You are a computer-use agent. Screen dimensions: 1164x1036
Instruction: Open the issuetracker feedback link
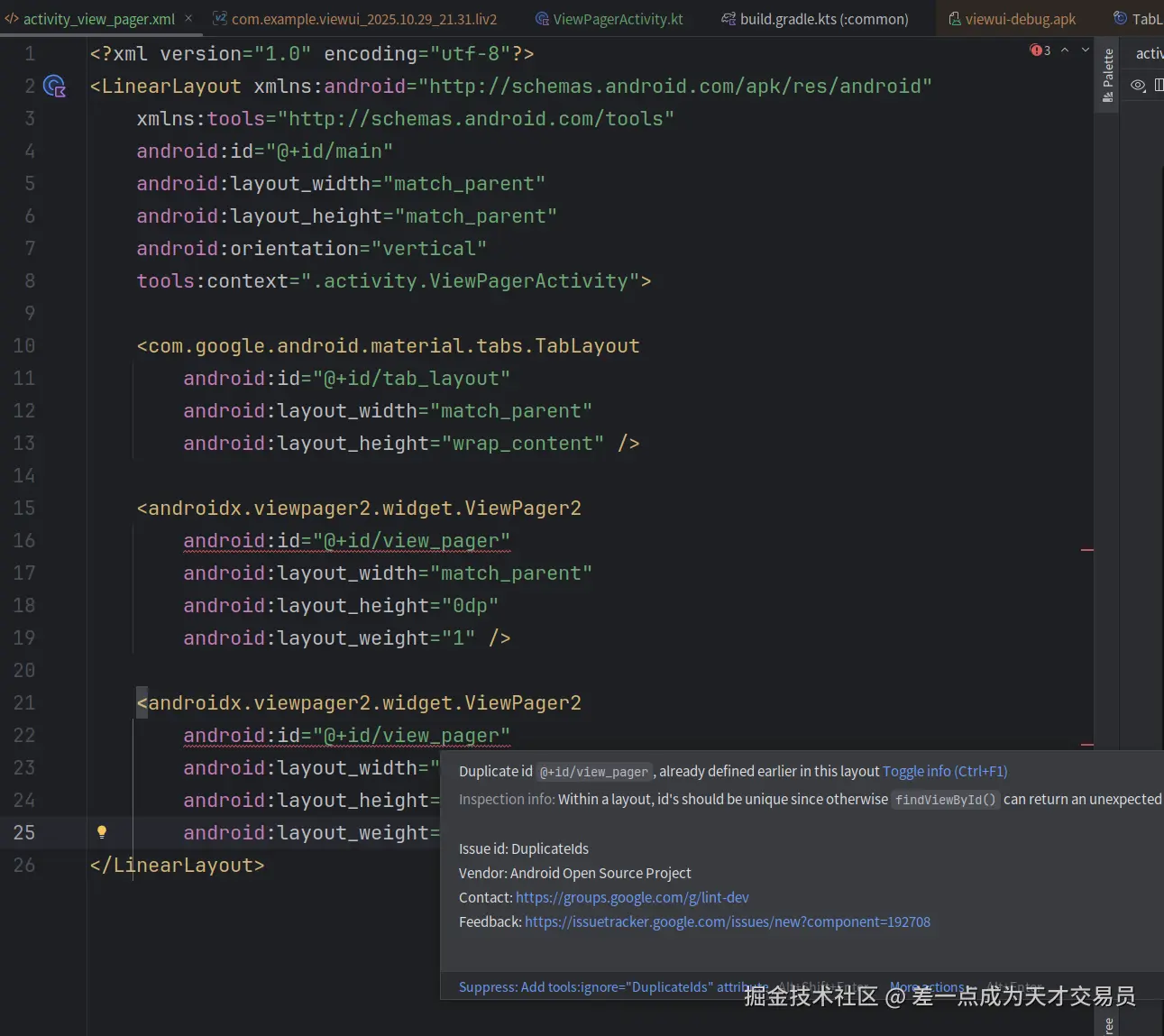(728, 921)
